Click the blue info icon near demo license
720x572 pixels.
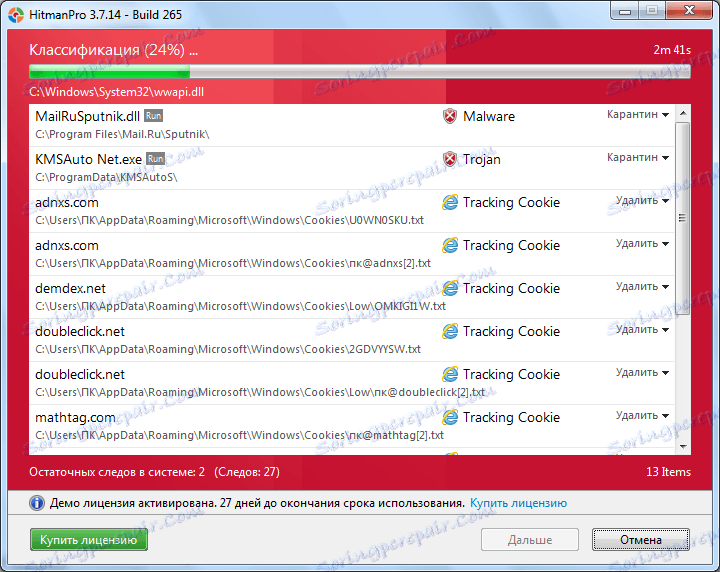[x=37, y=503]
